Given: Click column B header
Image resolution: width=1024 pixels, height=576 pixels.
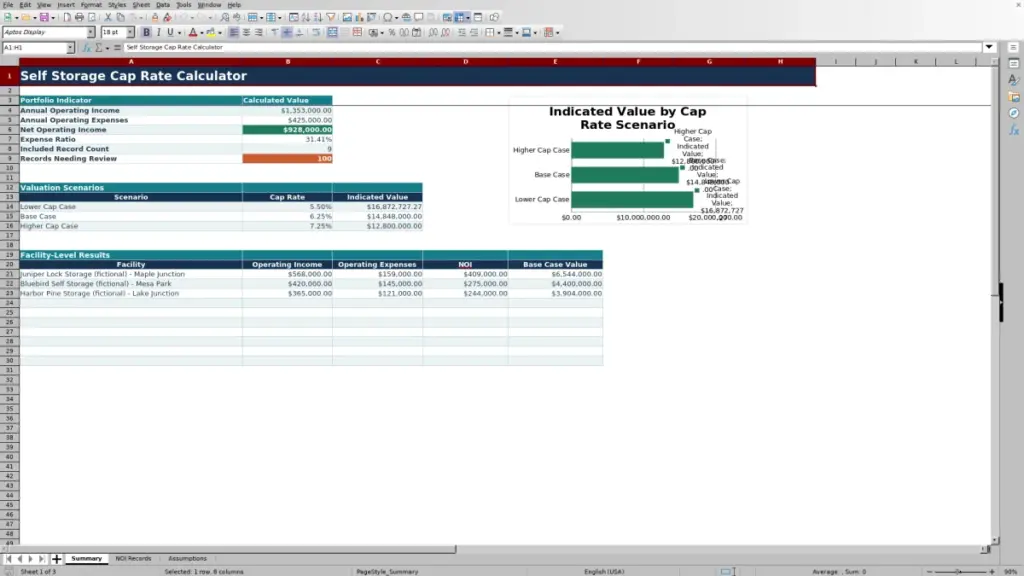Looking at the screenshot, I should (287, 61).
